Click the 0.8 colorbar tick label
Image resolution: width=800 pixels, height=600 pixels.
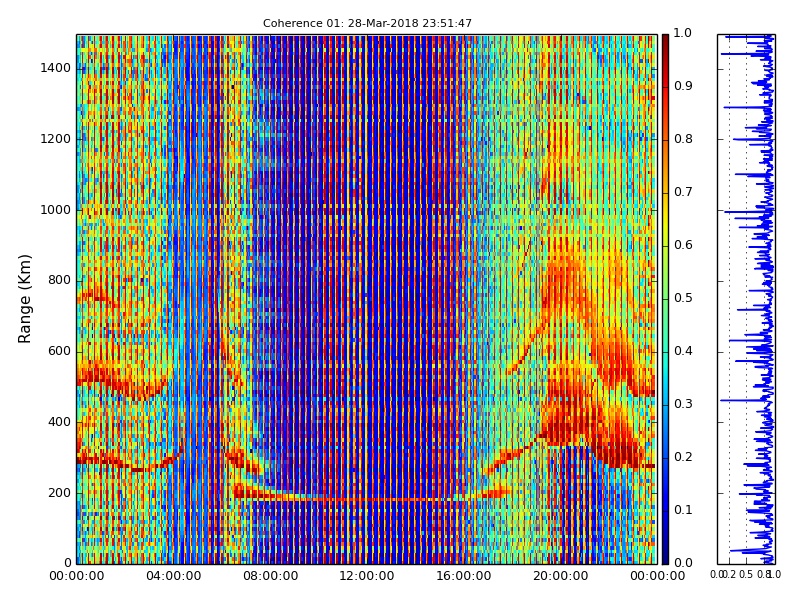(683, 139)
